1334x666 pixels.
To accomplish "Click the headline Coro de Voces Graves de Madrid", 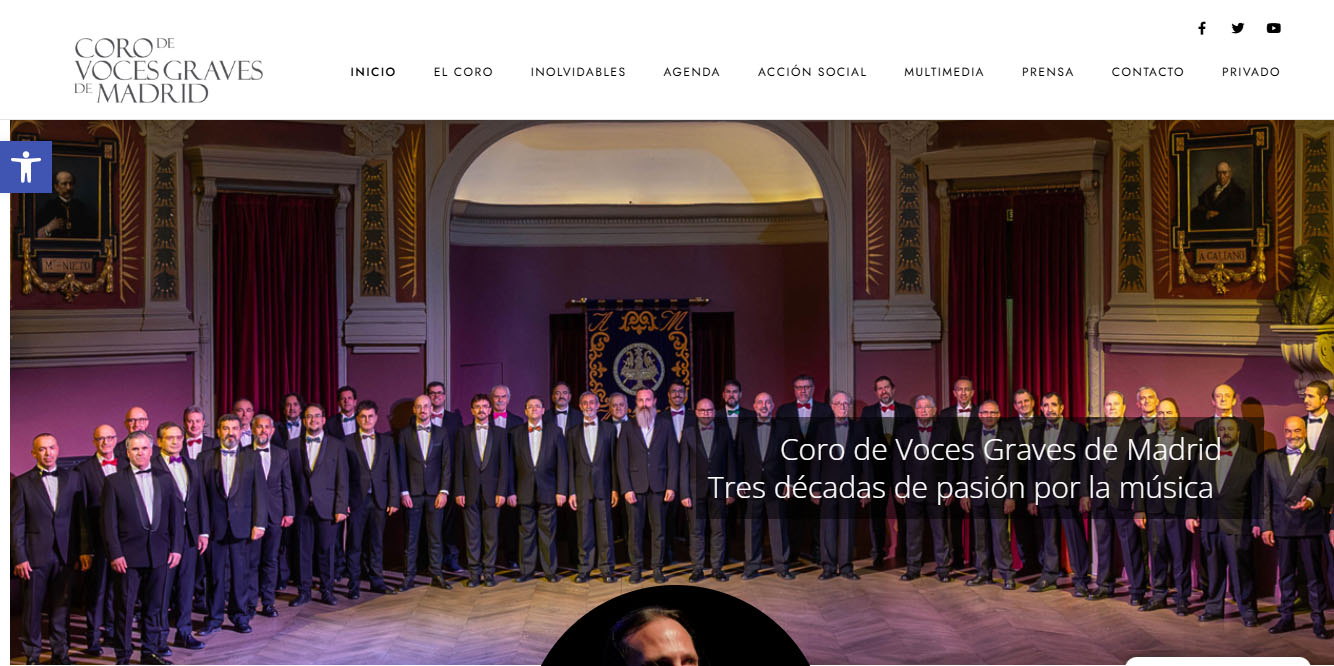I will (1000, 450).
